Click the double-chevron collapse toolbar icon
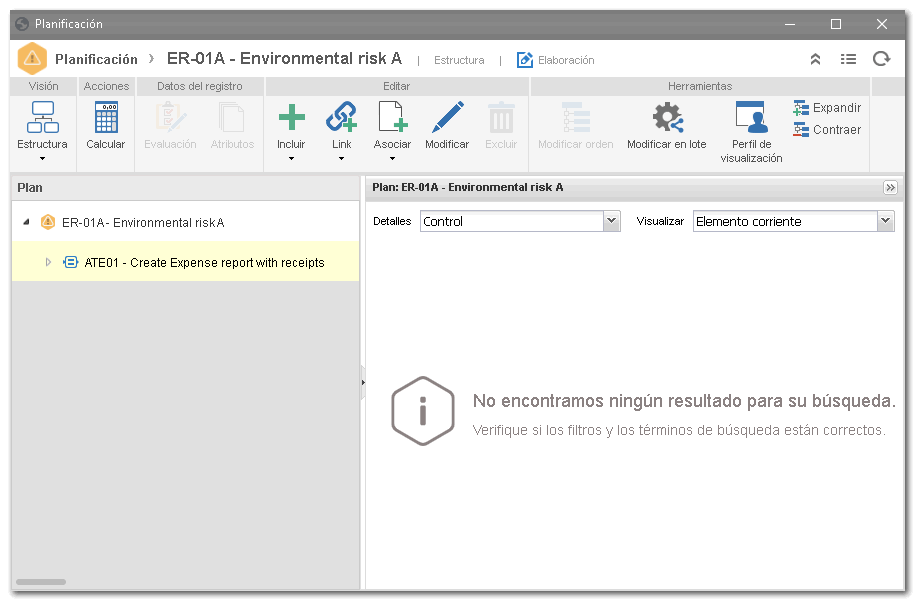The image size is (916, 602). click(x=816, y=59)
